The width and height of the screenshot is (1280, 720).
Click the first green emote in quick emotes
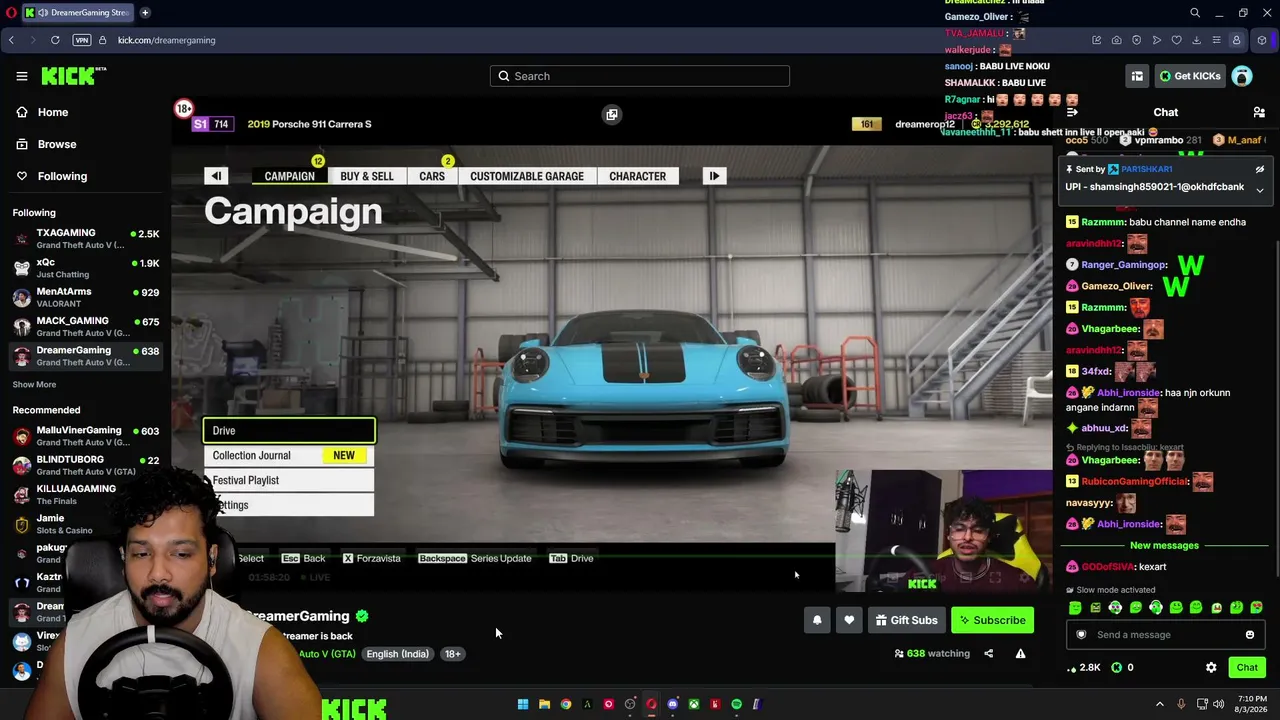1075,607
